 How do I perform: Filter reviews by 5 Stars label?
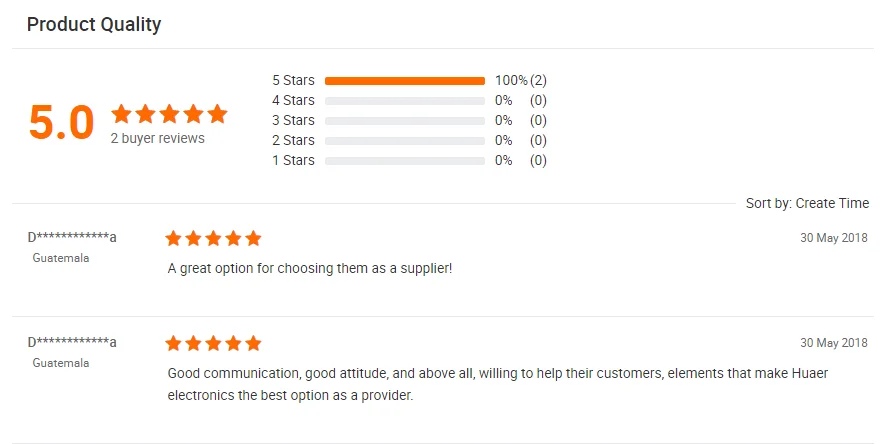coord(293,80)
